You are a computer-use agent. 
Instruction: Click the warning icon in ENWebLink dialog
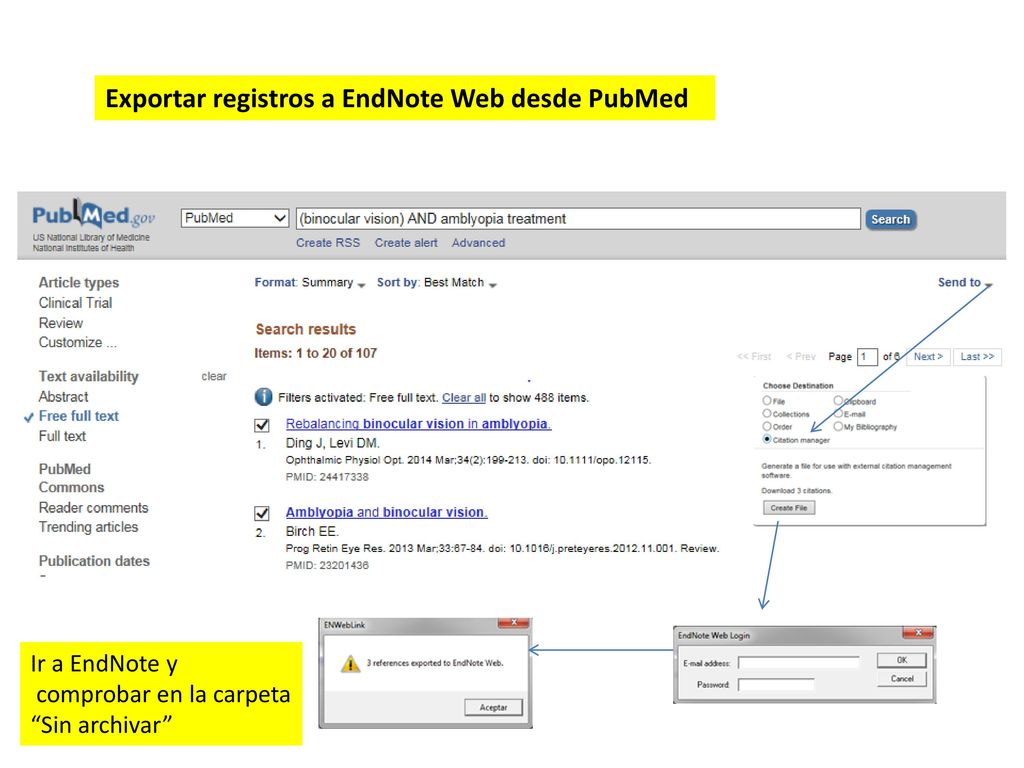(x=351, y=664)
